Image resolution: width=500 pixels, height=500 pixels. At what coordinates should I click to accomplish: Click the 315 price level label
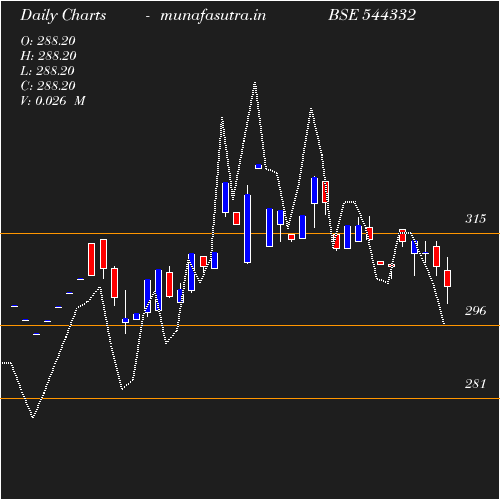coord(476,219)
